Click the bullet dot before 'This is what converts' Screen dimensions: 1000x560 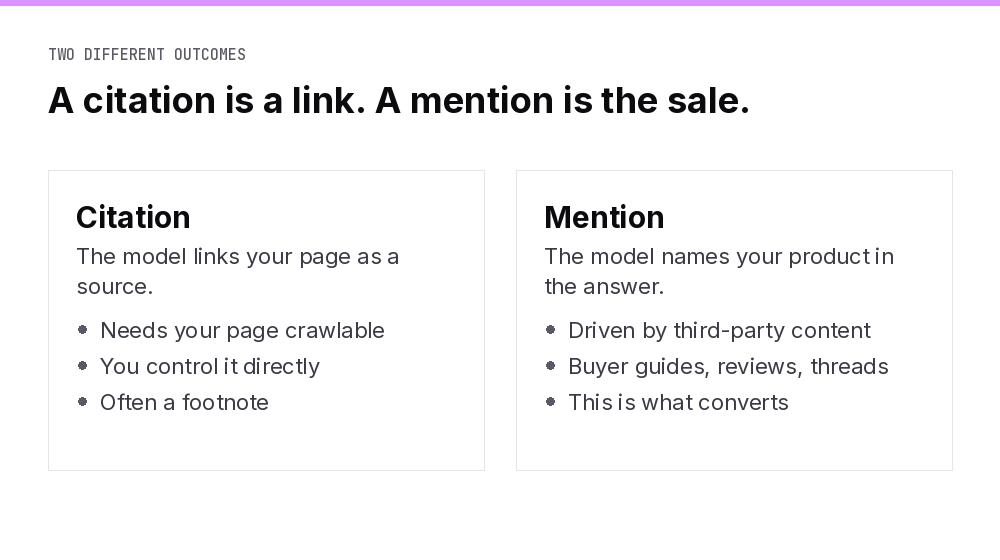551,402
